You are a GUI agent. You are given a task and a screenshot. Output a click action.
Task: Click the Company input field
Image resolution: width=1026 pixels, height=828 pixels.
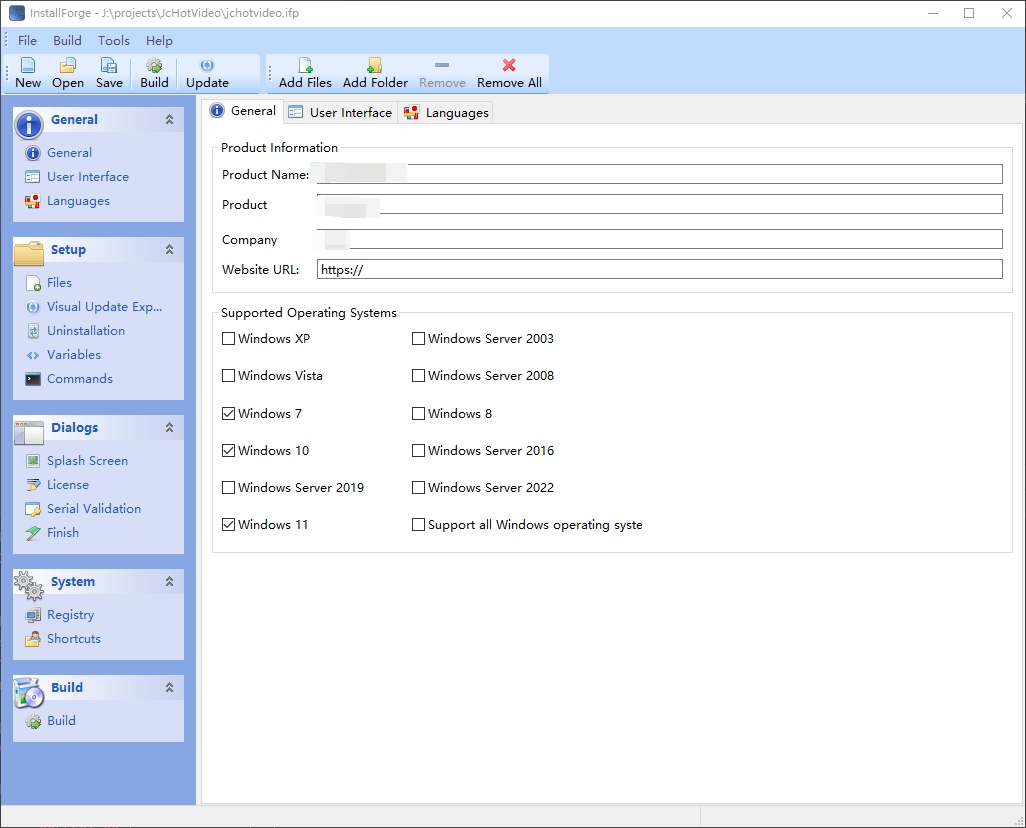pyautogui.click(x=660, y=239)
